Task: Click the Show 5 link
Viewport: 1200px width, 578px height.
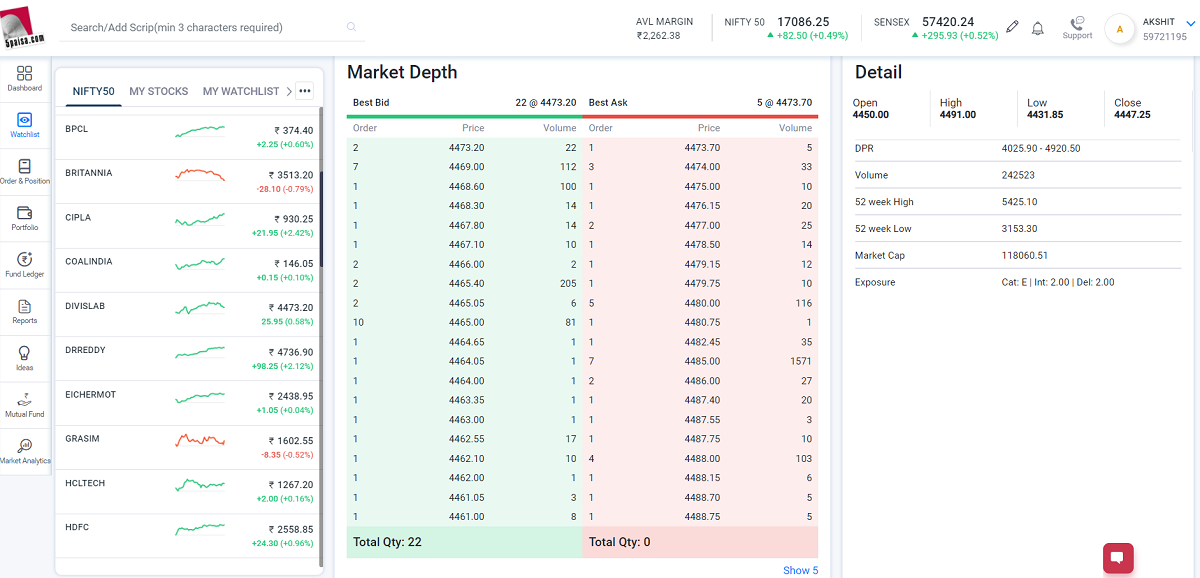Action: click(x=800, y=569)
